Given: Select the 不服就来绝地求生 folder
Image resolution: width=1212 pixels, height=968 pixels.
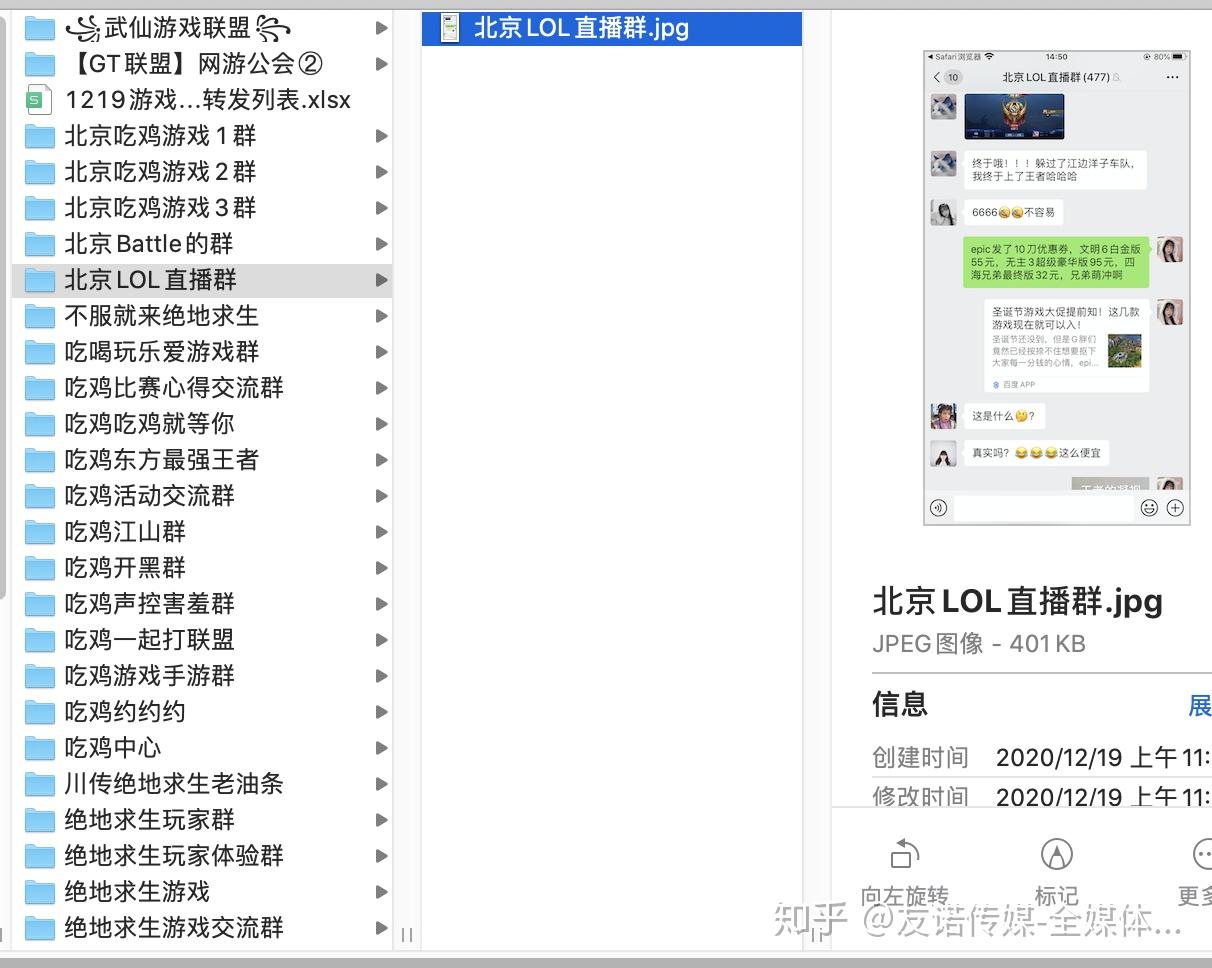Looking at the screenshot, I should [202, 316].
